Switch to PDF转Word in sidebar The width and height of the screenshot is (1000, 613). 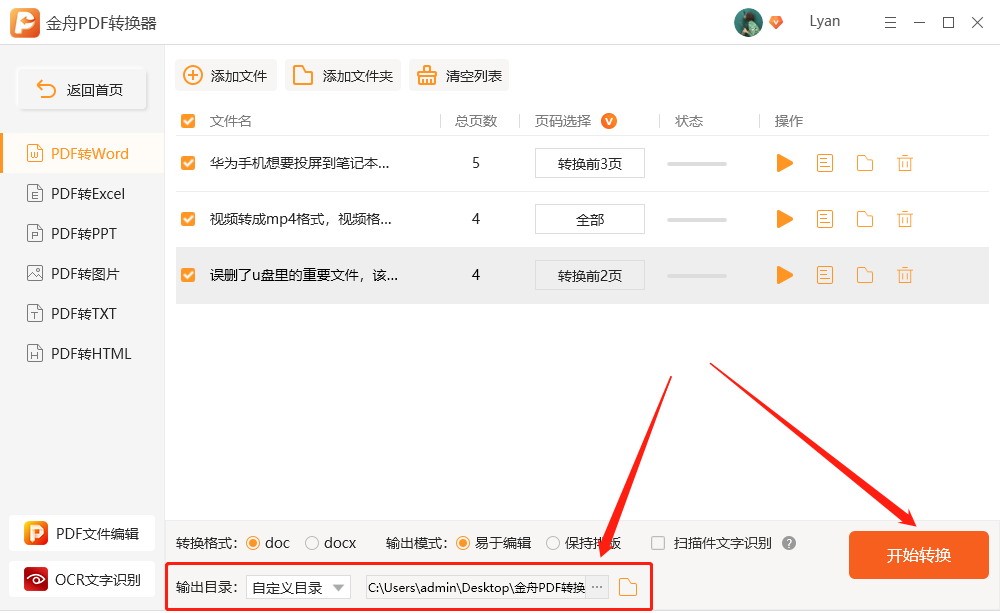(83, 153)
